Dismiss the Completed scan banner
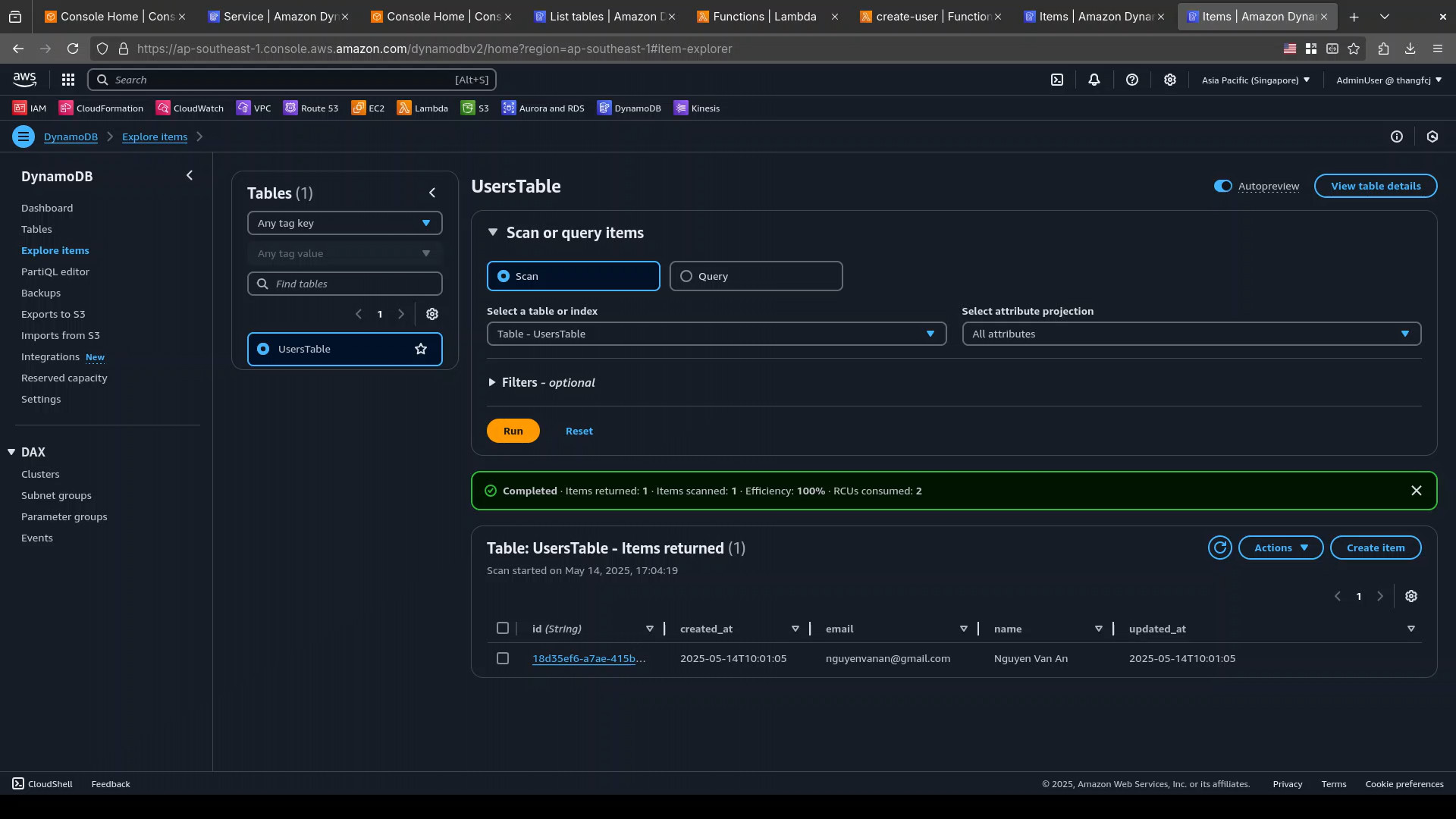Screen dimensions: 1456x819 (x=1417, y=491)
